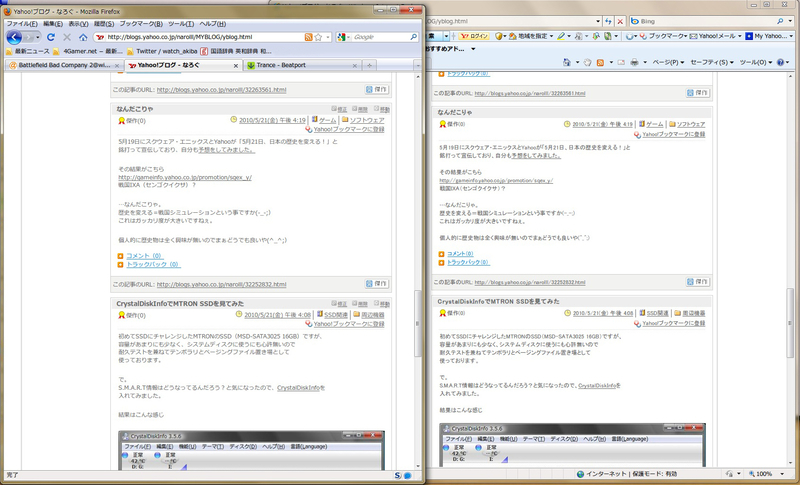Go back in Firefox using the back arrow

(x=14, y=37)
